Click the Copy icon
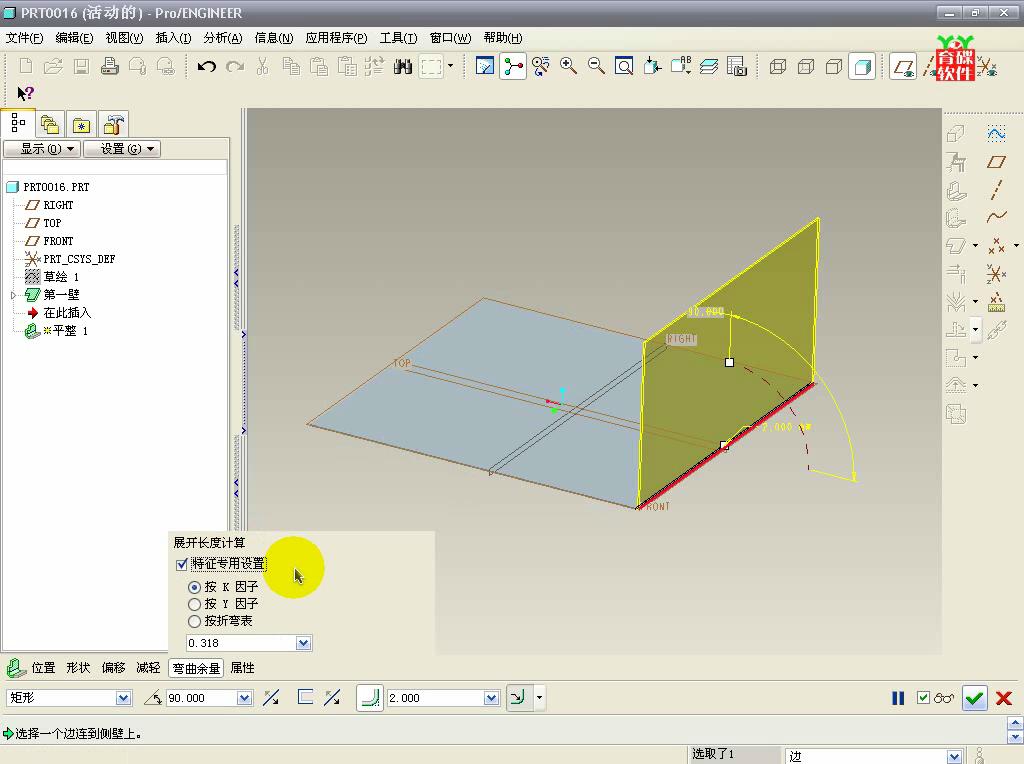Viewport: 1024px width, 764px height. pyautogui.click(x=291, y=66)
